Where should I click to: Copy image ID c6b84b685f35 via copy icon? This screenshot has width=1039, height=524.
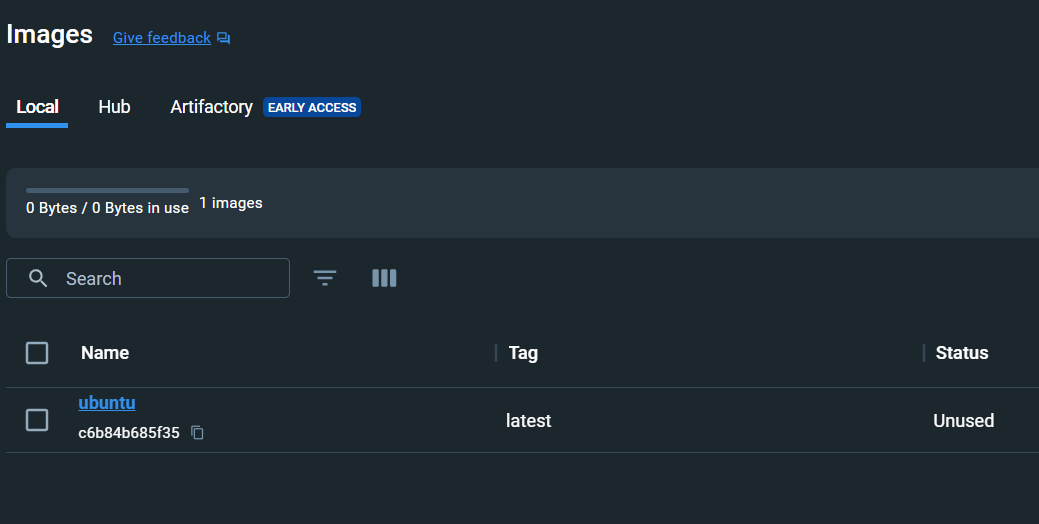(197, 433)
